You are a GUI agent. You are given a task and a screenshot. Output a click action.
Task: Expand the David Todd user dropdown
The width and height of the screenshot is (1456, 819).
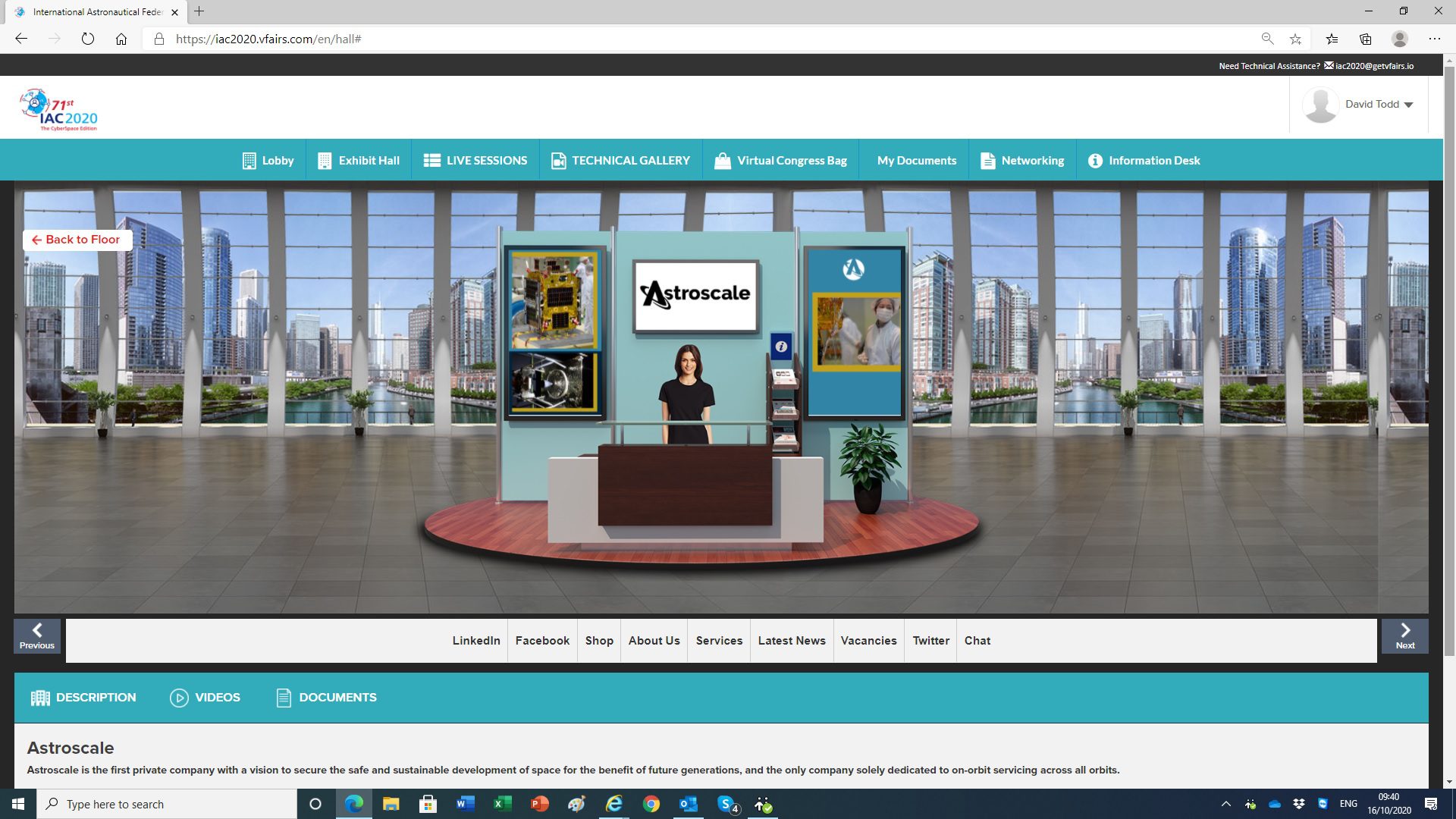point(1379,105)
